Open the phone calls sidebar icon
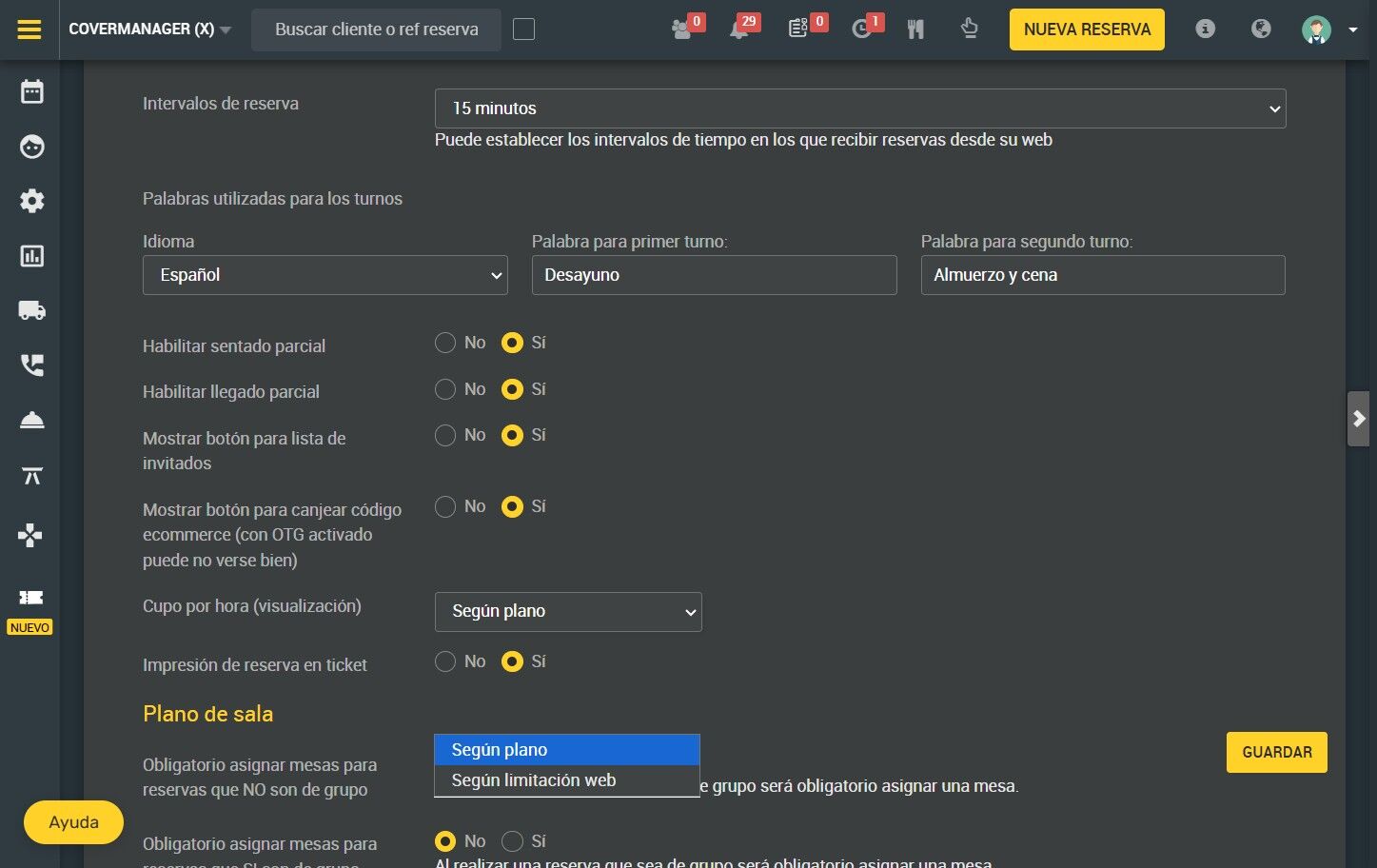 [32, 365]
